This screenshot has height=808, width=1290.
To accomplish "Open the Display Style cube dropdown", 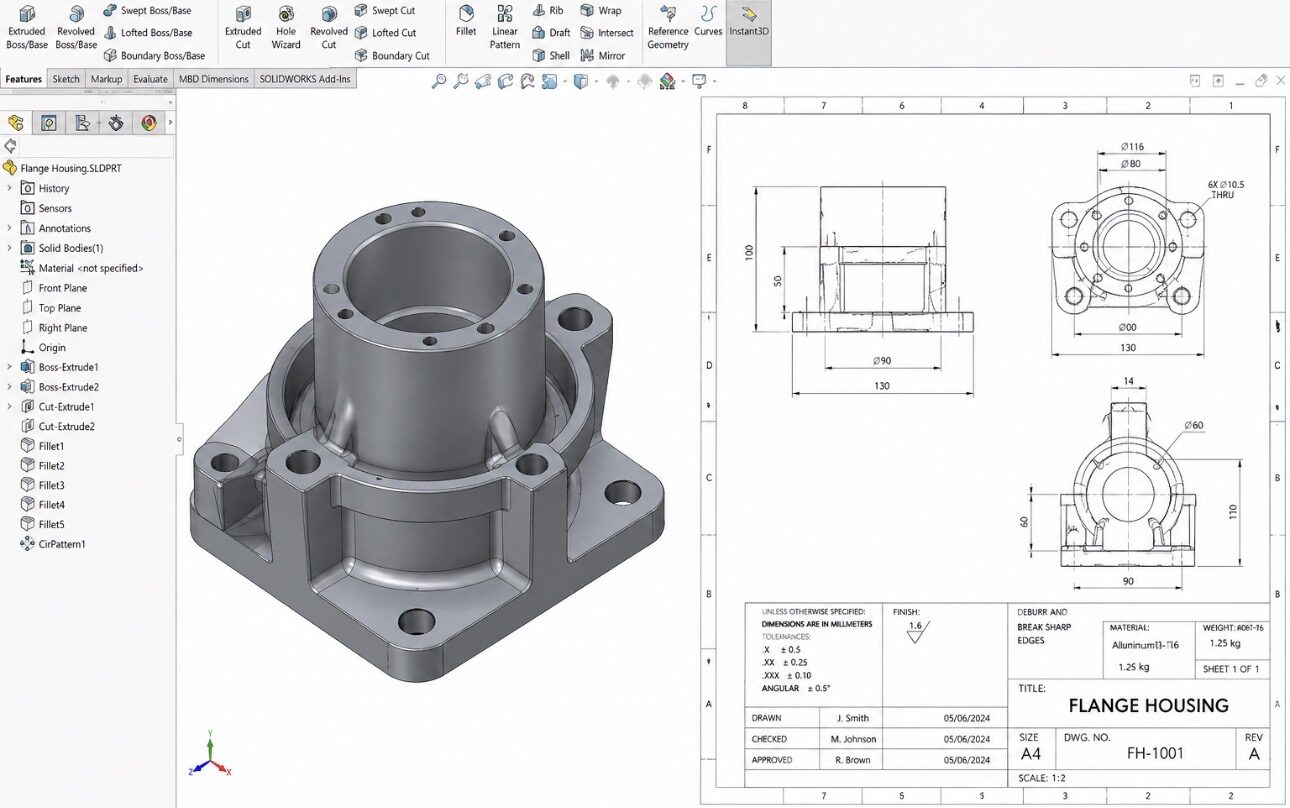I will point(581,82).
